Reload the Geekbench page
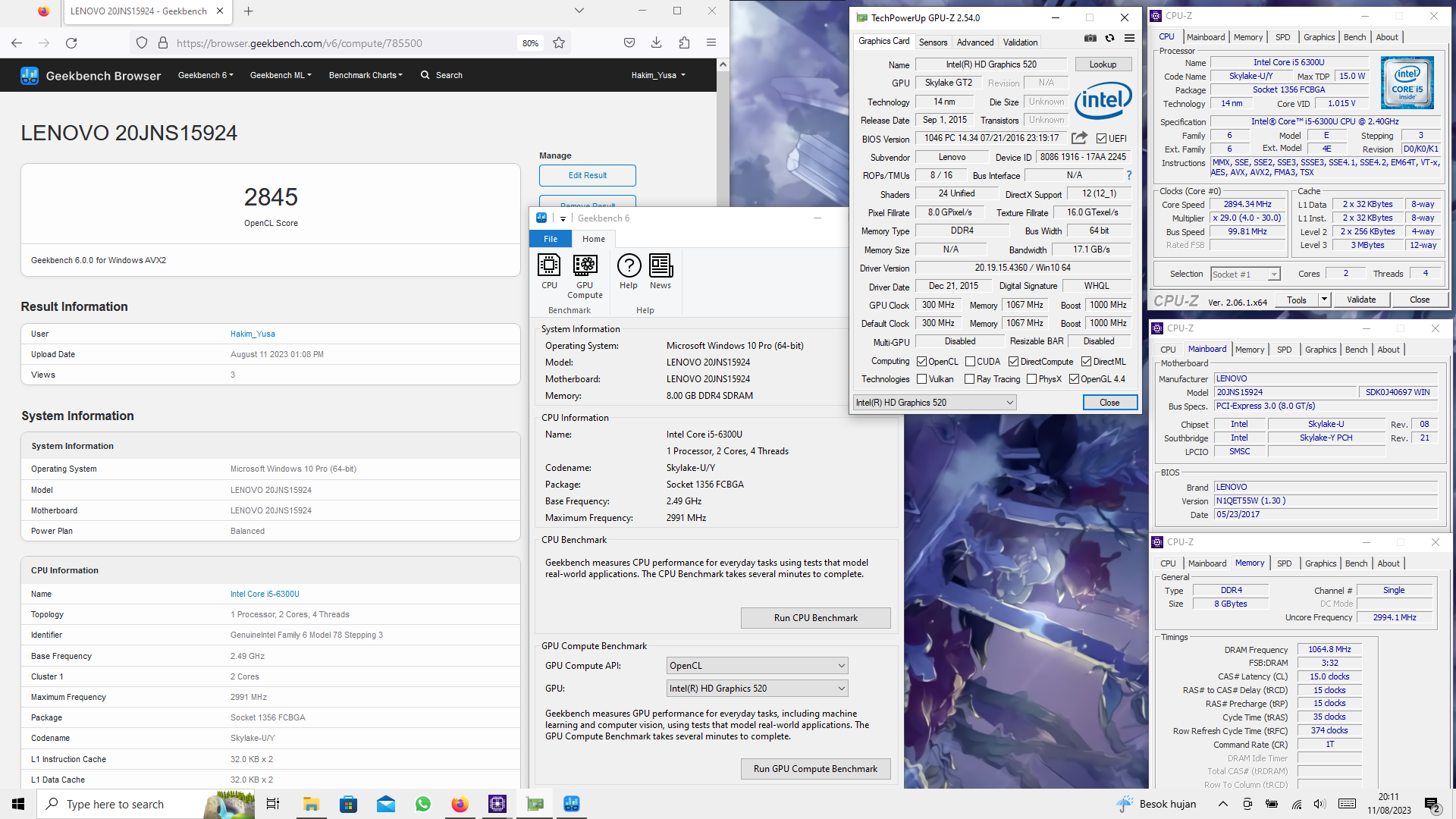 pos(71,43)
